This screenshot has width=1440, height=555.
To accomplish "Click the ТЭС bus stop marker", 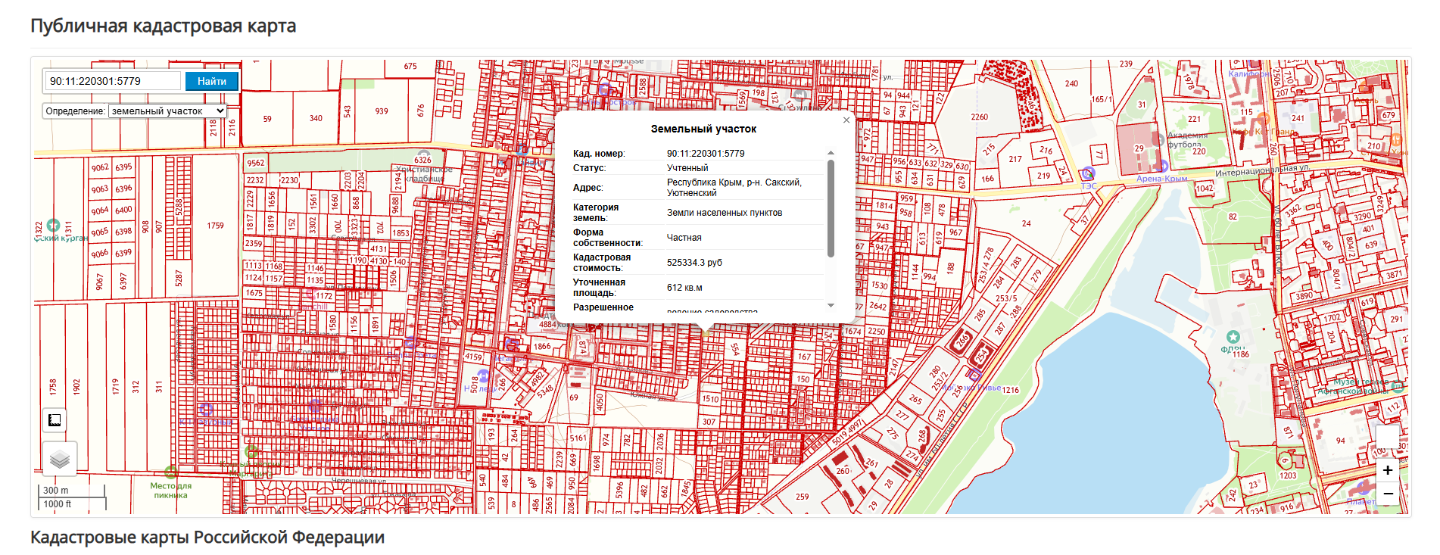I will tap(1089, 173).
